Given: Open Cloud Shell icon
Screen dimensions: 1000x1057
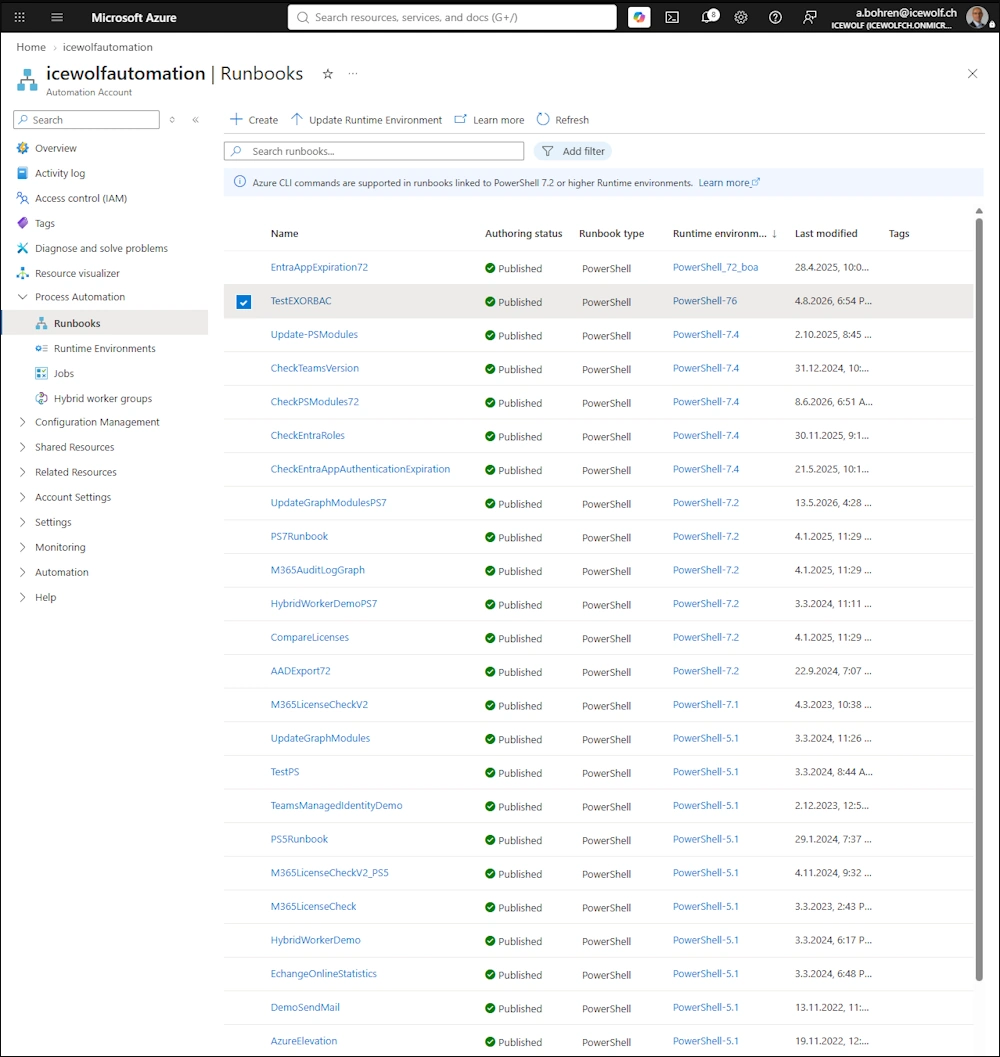Looking at the screenshot, I should tap(672, 18).
